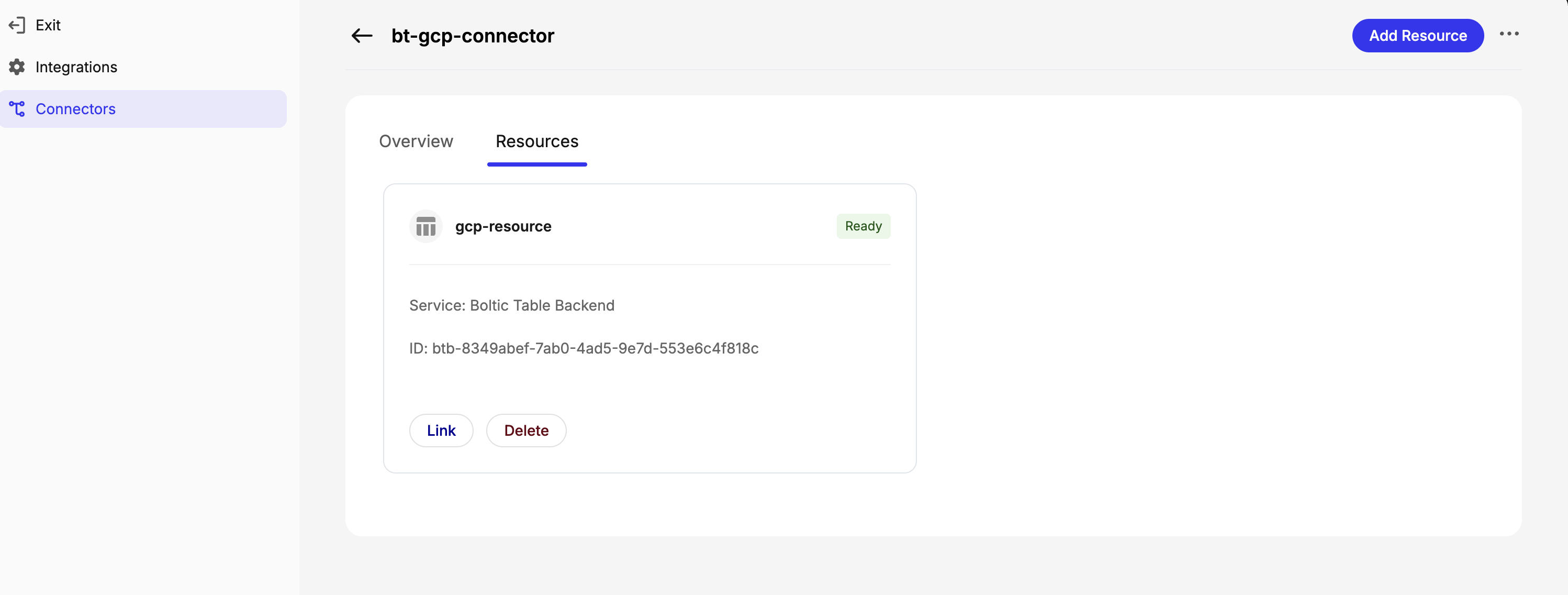Delete the gcp-resource resource

click(526, 430)
